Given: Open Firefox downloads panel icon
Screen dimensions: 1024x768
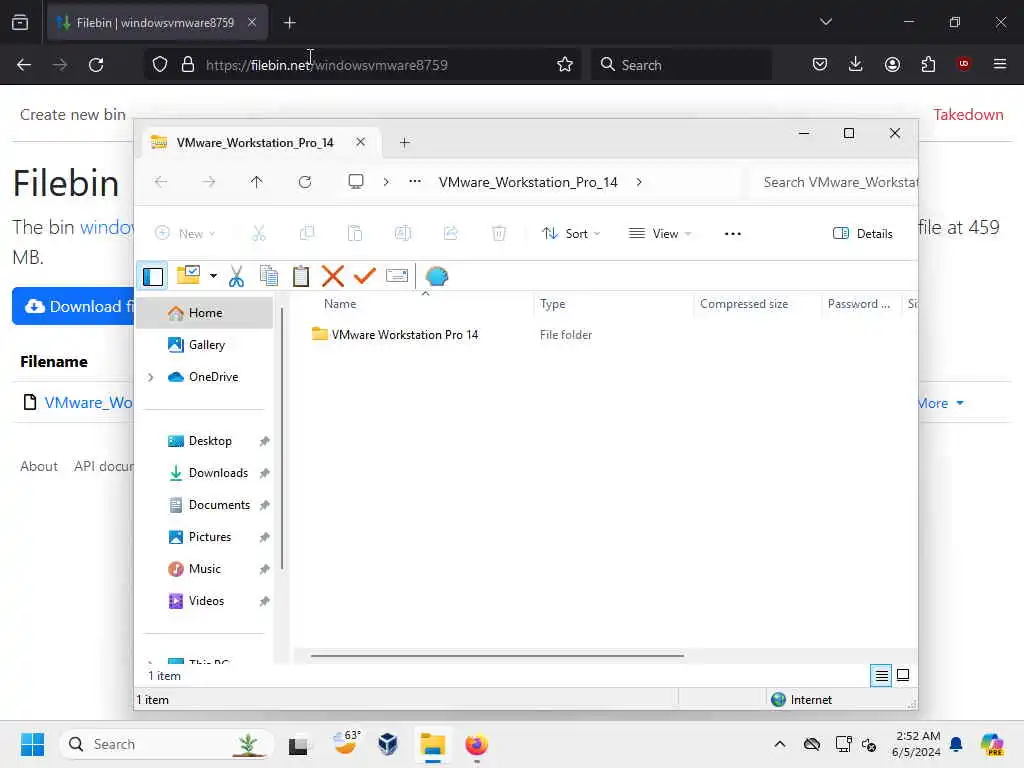Looking at the screenshot, I should [x=856, y=64].
